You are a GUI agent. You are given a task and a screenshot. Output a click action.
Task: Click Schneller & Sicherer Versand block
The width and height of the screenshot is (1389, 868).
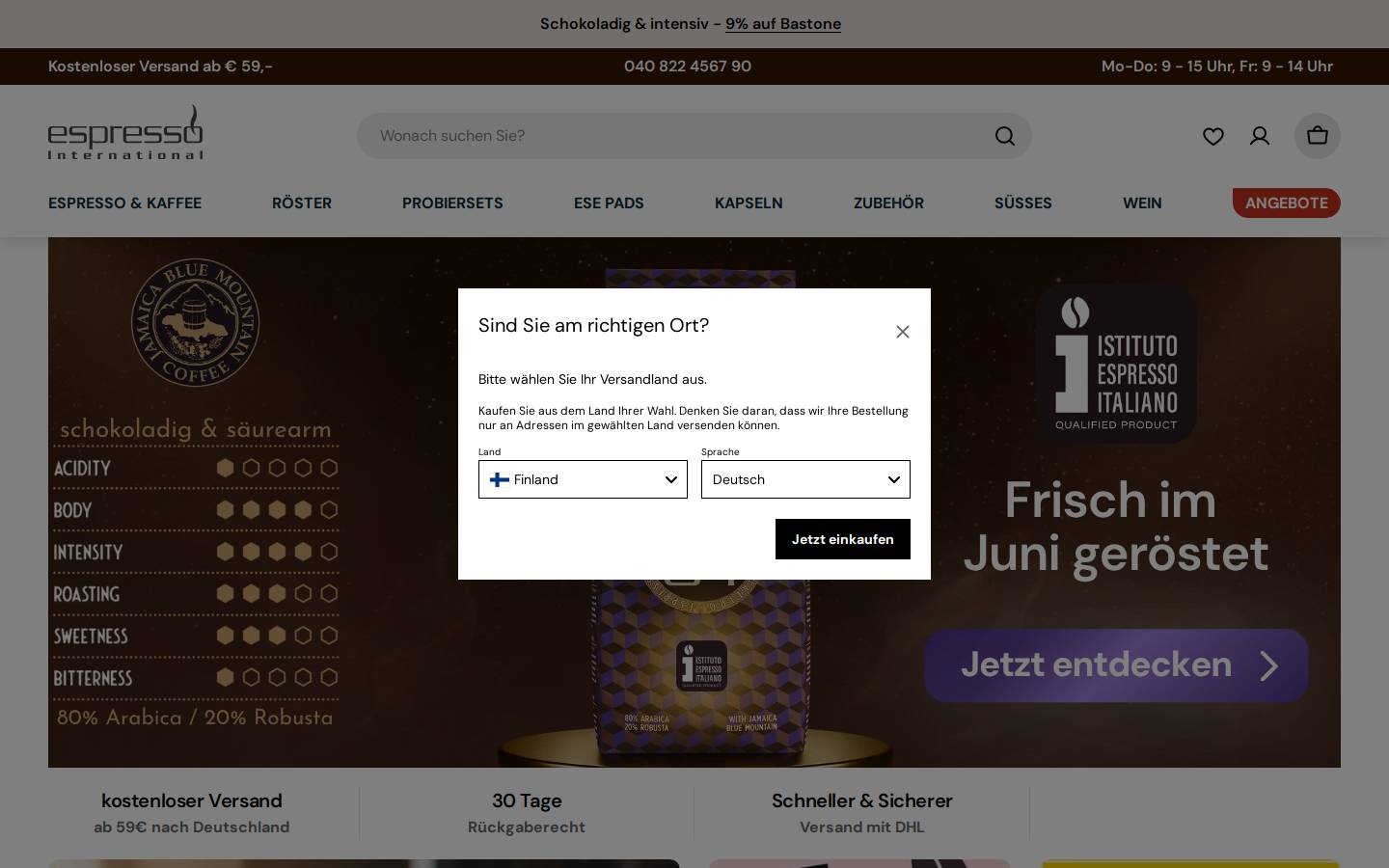click(x=862, y=813)
